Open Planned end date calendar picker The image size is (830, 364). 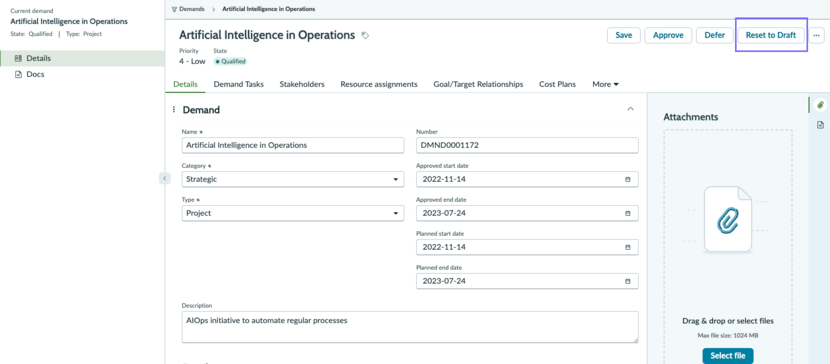pos(628,281)
